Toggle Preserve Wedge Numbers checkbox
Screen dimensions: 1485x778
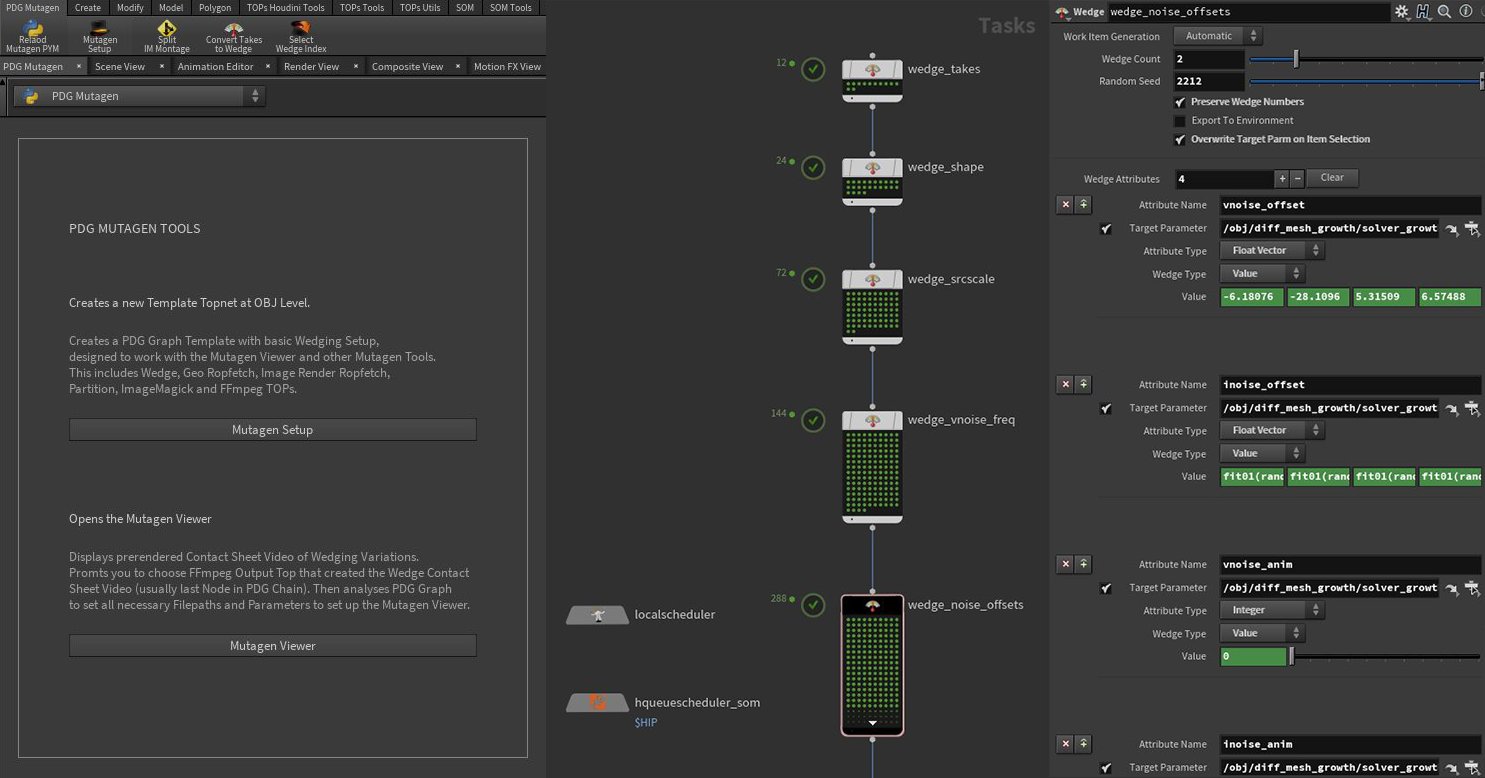point(1180,102)
